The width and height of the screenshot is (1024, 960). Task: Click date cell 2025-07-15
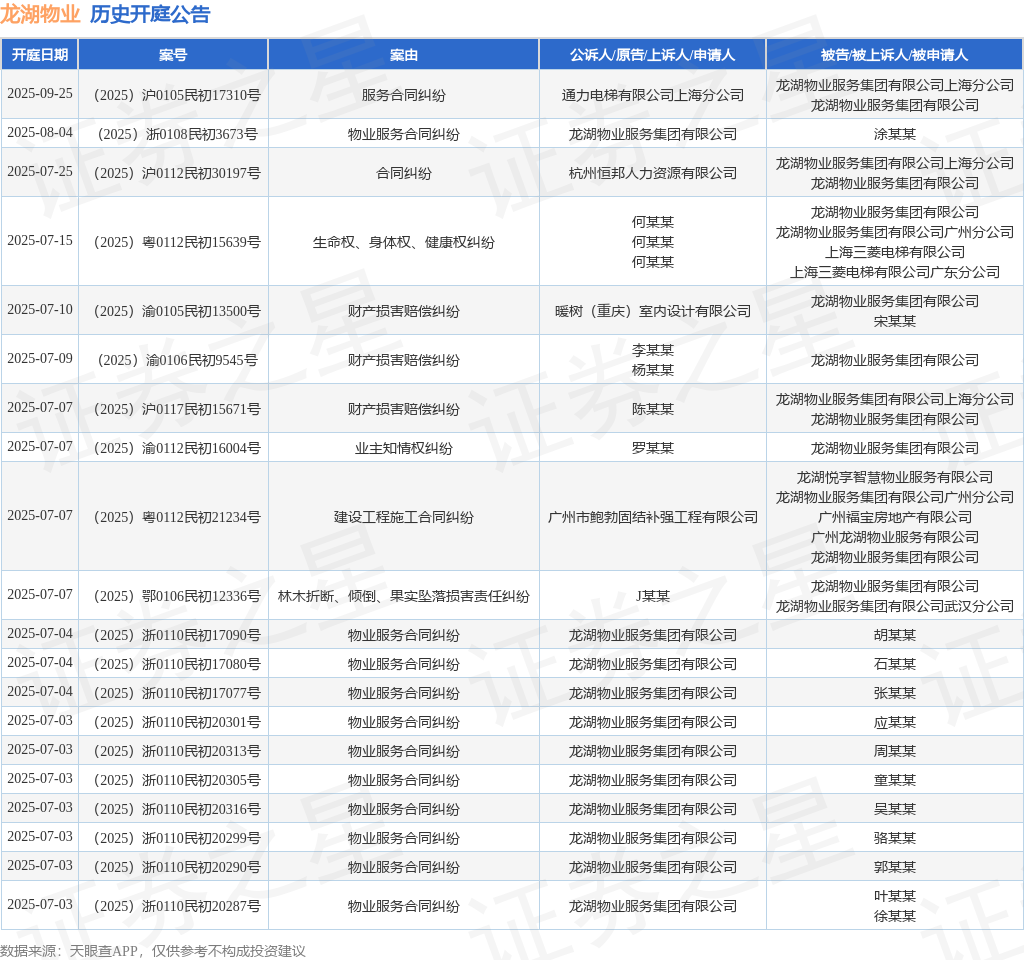pos(40,240)
